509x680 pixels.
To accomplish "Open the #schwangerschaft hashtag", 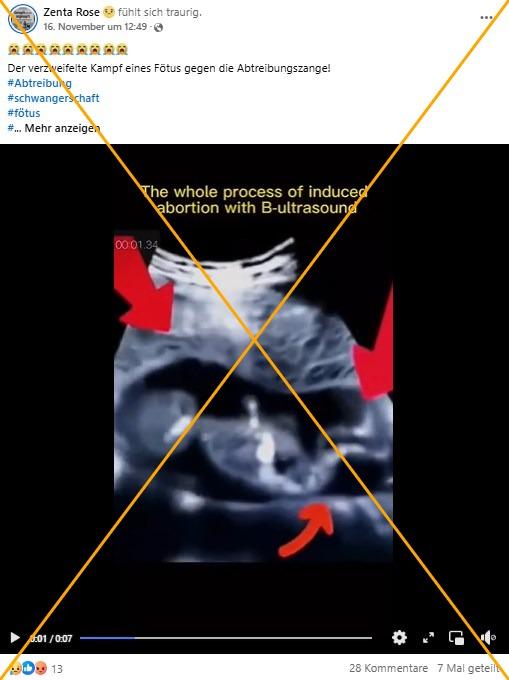I will point(53,98).
